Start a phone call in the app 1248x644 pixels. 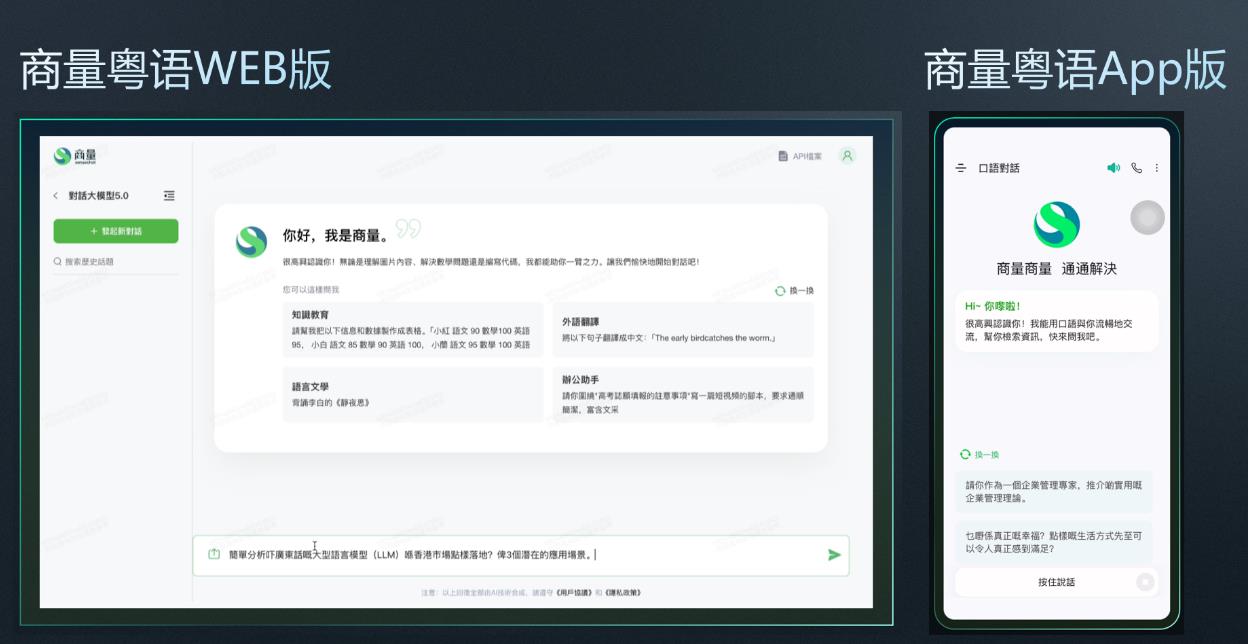(1136, 168)
